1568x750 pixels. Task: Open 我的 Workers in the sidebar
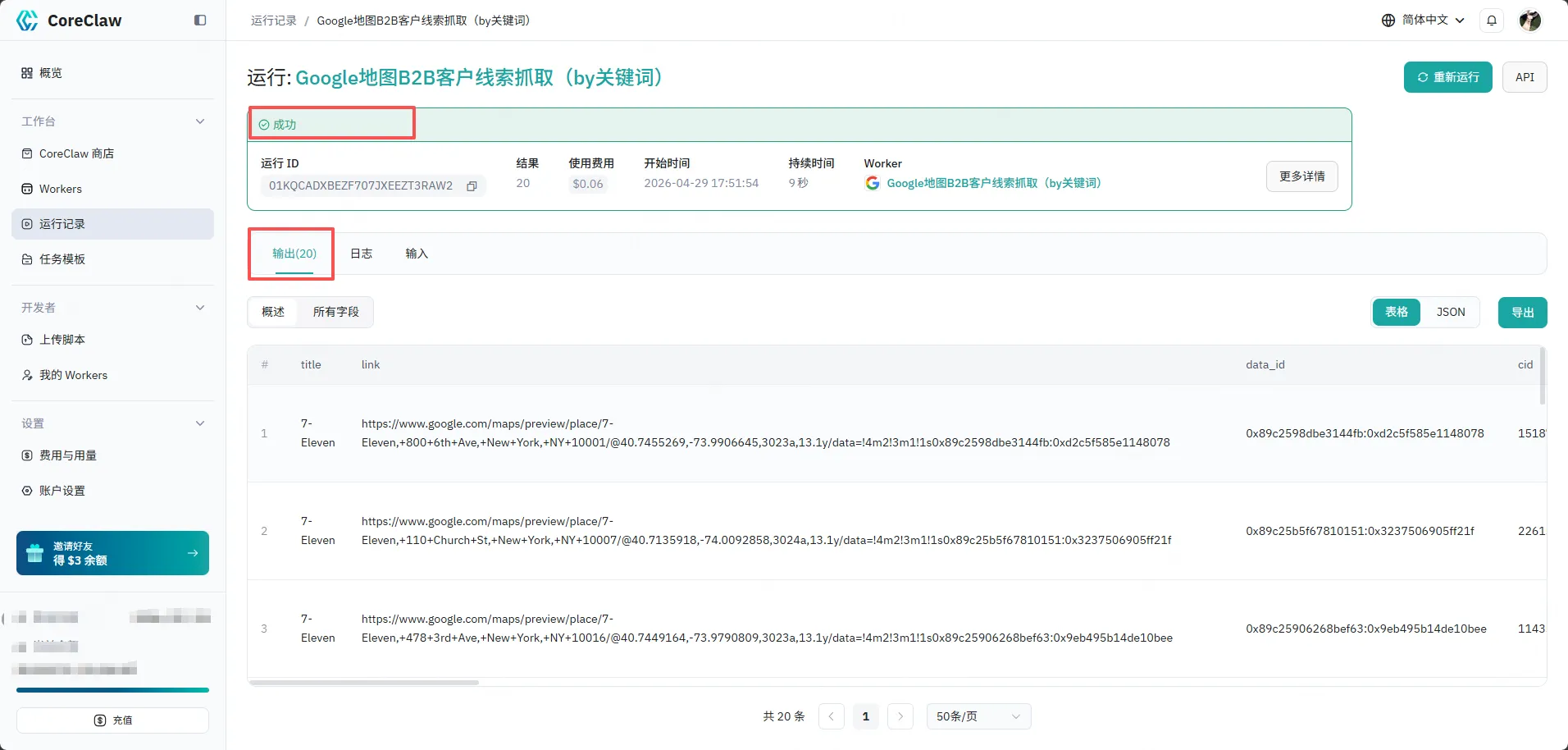tap(112, 375)
